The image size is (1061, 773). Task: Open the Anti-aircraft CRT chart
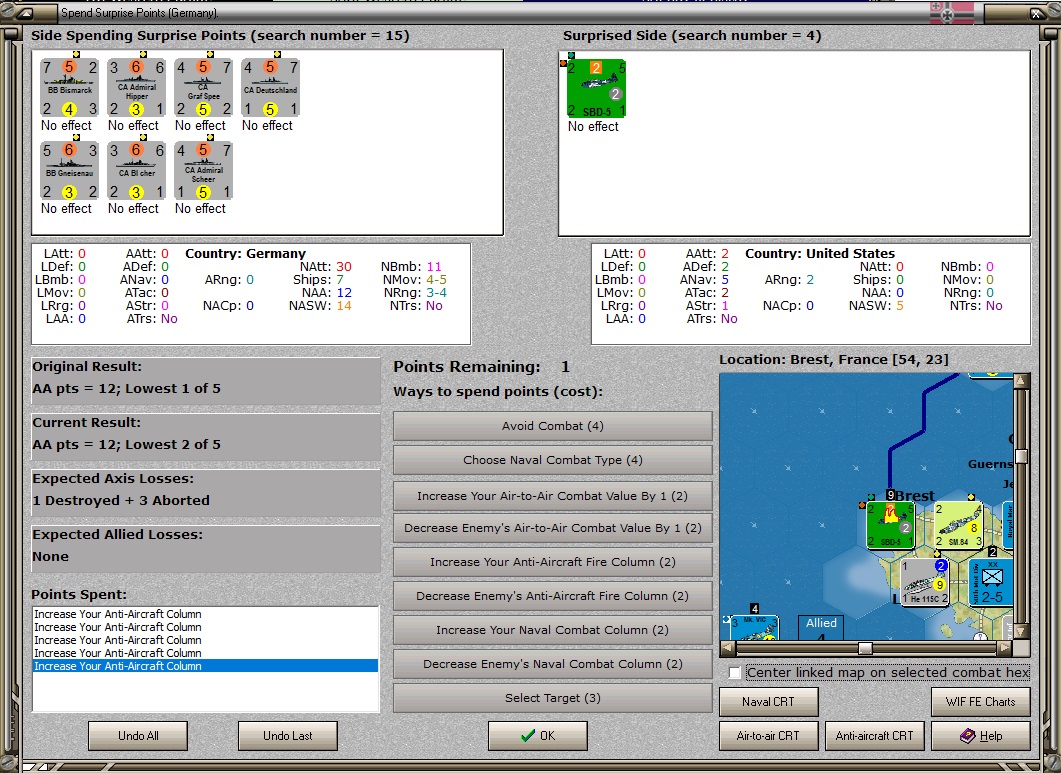[874, 735]
